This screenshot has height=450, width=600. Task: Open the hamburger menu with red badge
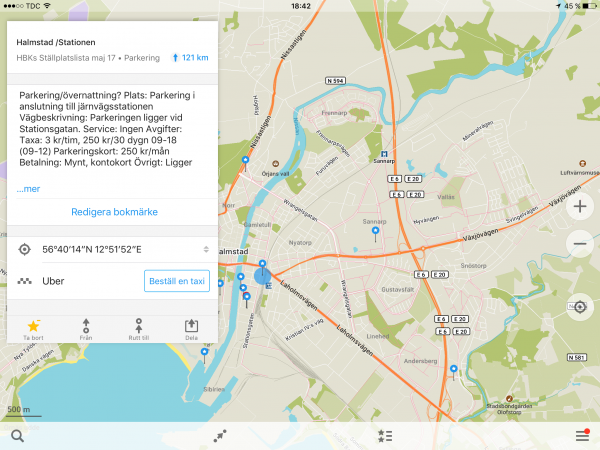582,435
